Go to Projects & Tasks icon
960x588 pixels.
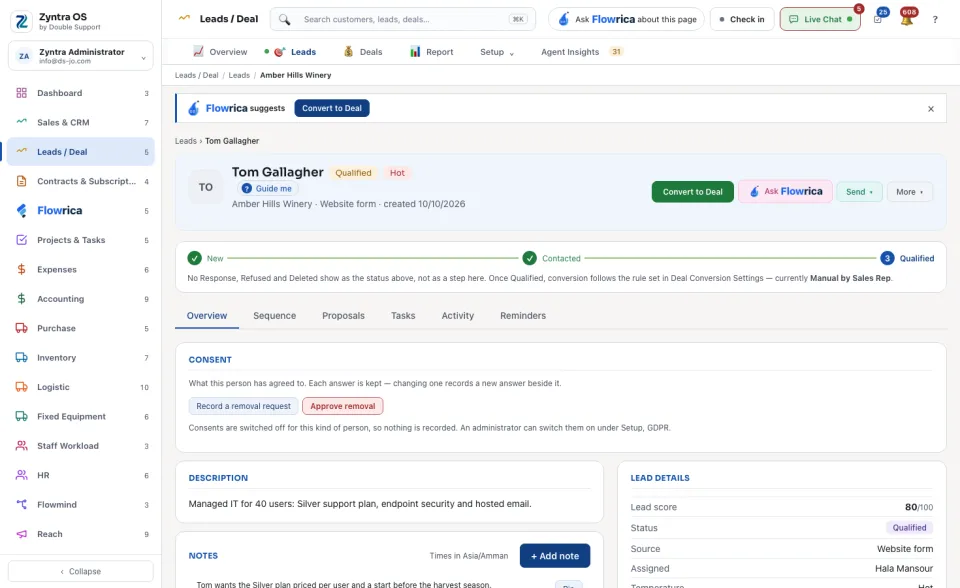pyautogui.click(x=21, y=240)
